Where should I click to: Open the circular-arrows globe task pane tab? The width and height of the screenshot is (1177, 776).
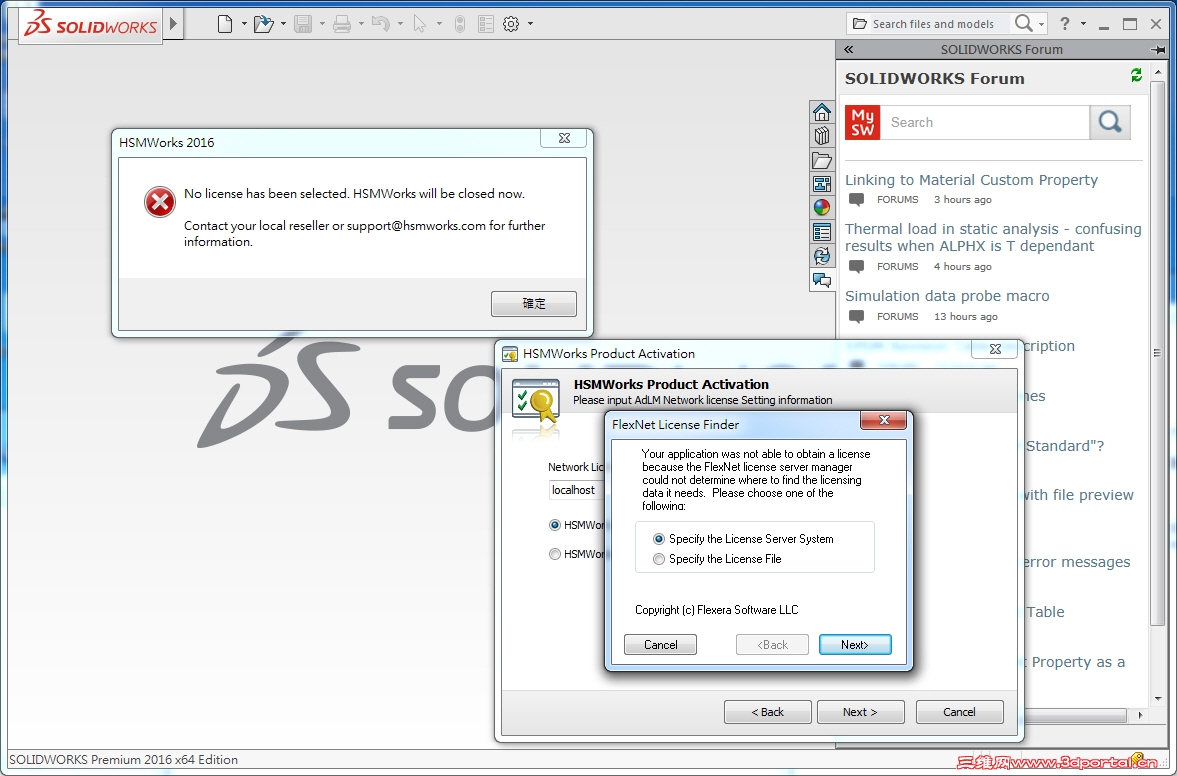click(822, 256)
